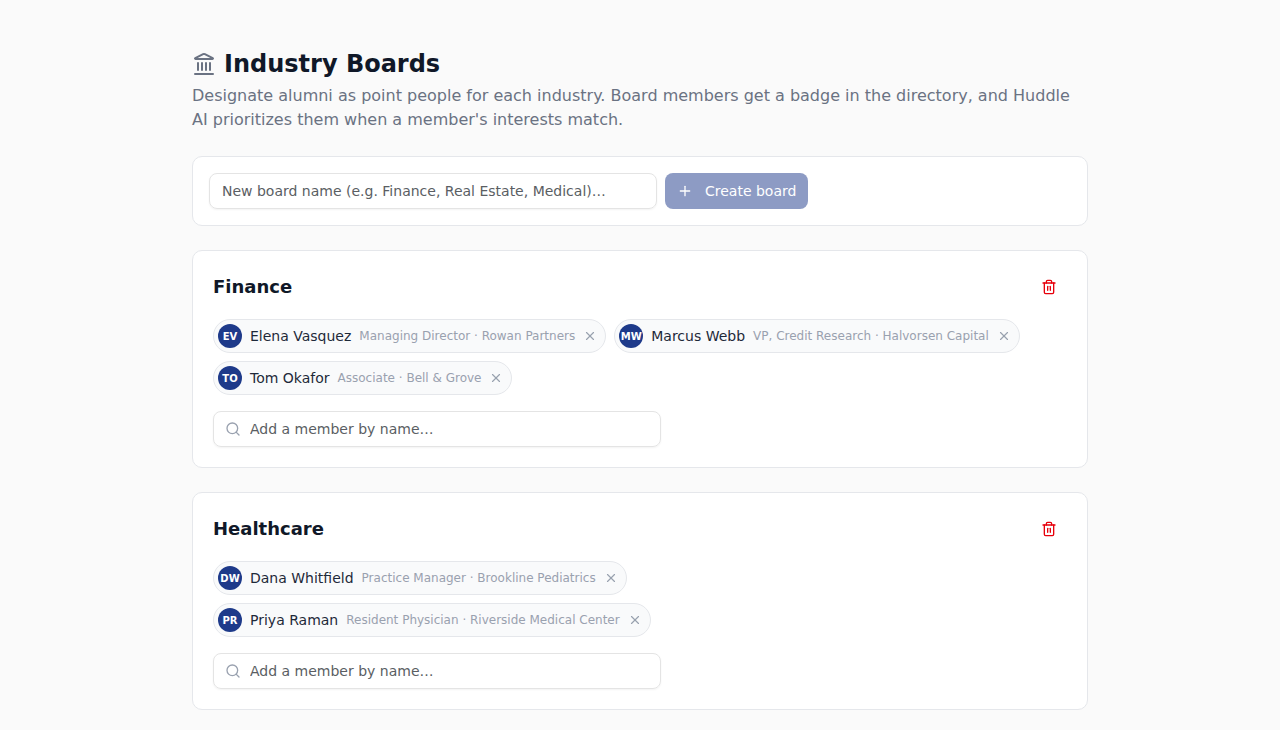Click Resident Physician · Riverside Medical Center text
The height and width of the screenshot is (730, 1280).
[483, 620]
